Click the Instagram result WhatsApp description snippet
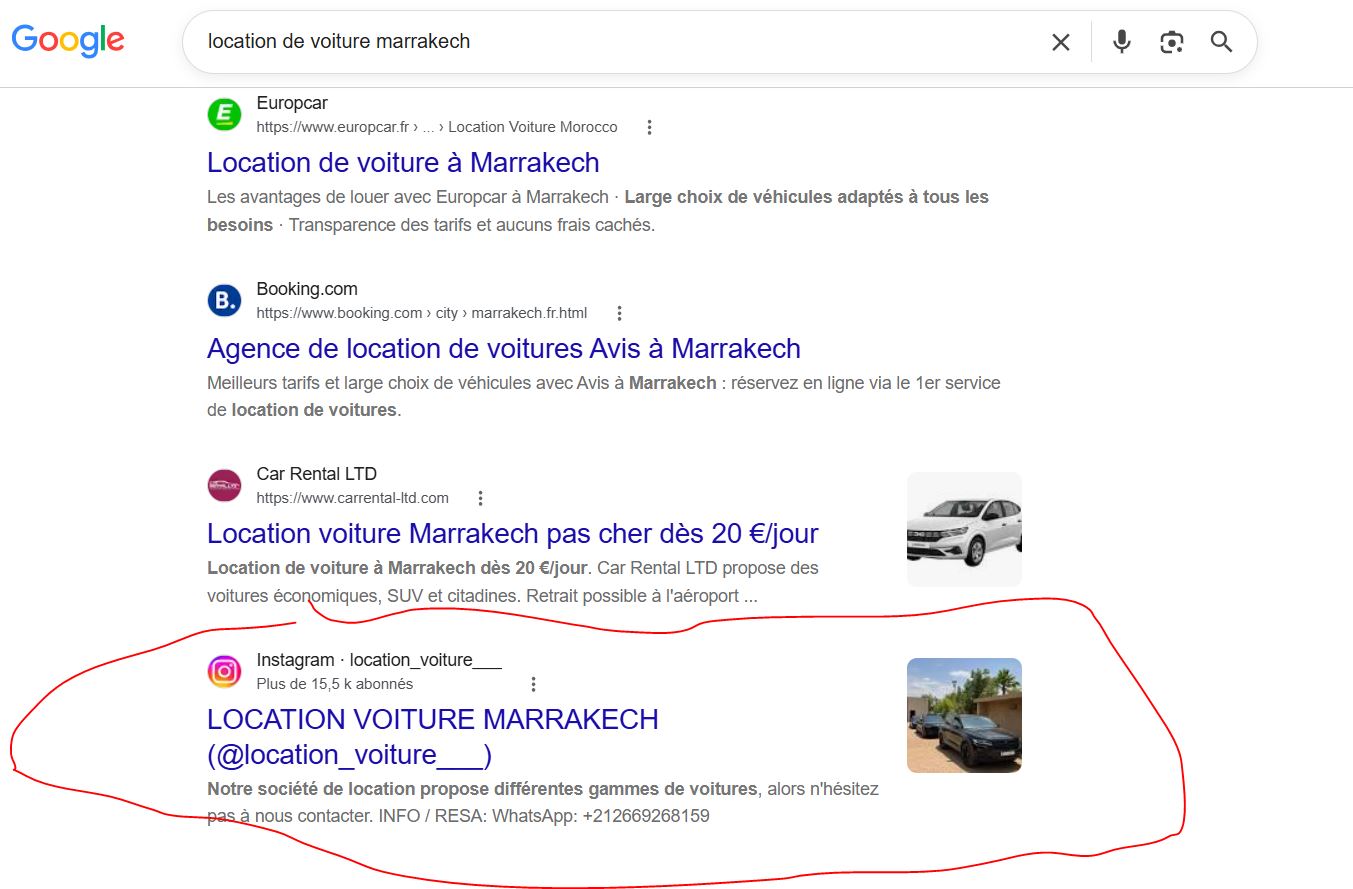 [543, 803]
